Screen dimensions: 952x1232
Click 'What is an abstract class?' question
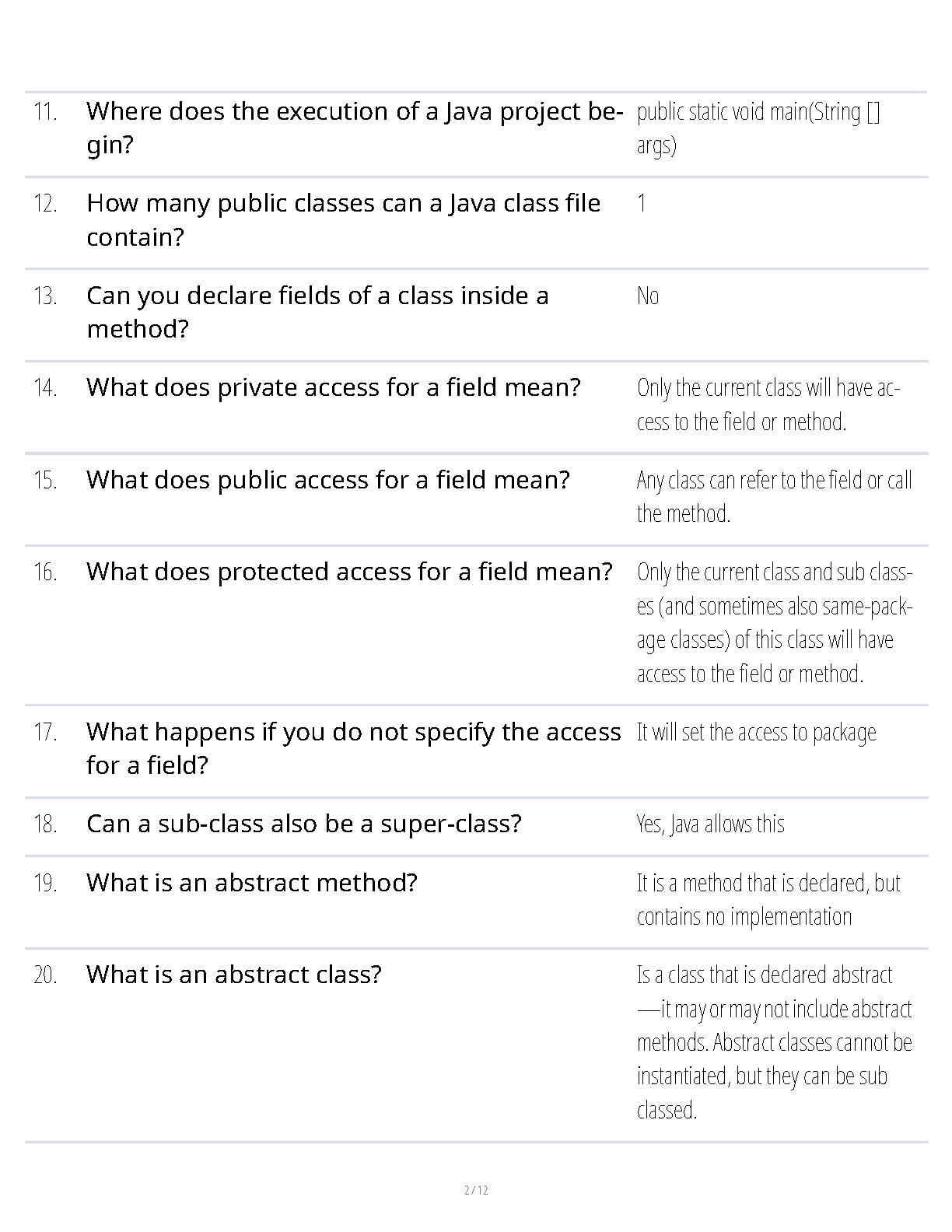[233, 975]
